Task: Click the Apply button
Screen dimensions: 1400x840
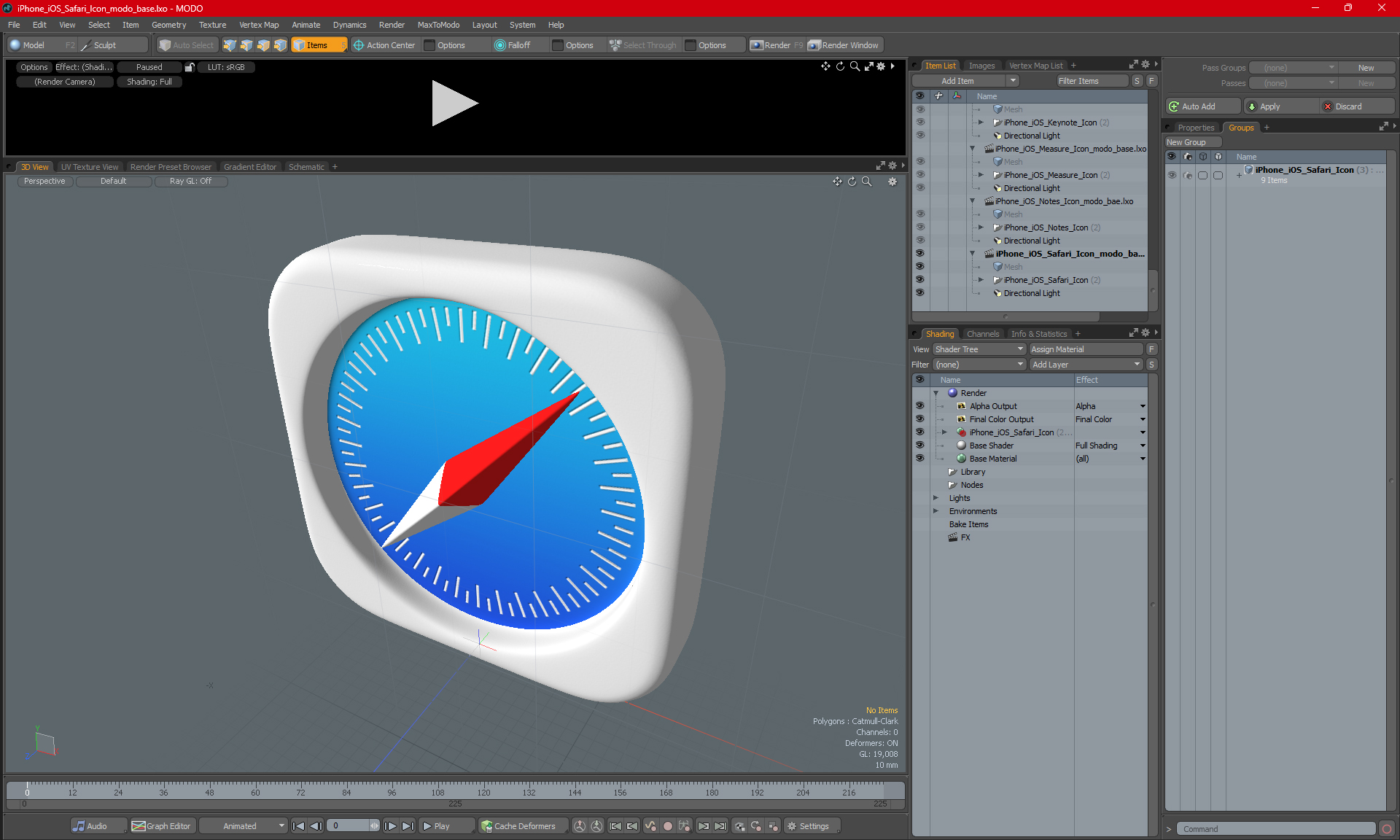Action: pos(1280,106)
